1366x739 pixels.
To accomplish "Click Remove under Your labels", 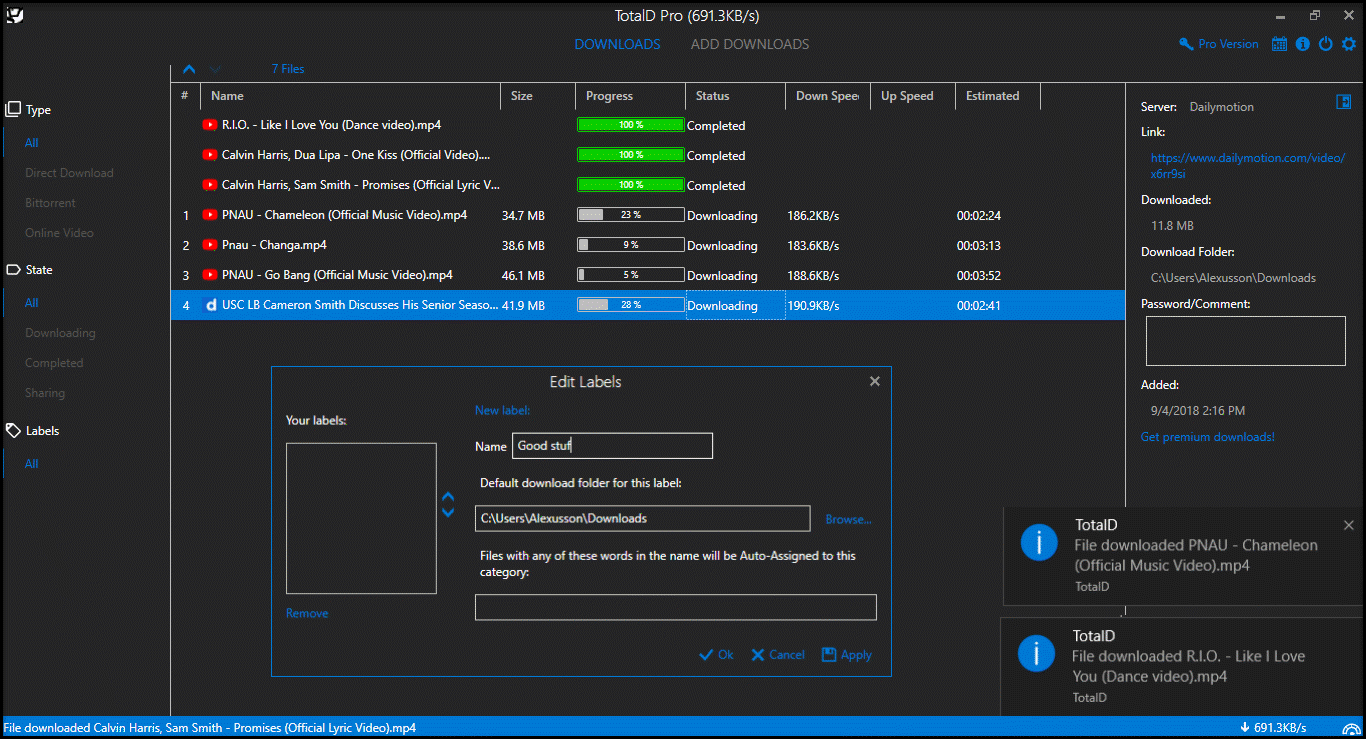I will (307, 614).
